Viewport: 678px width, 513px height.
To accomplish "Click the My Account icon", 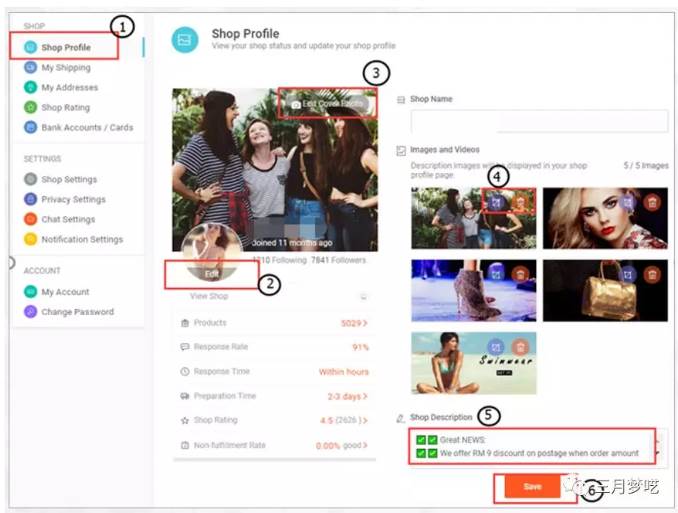I will coord(30,292).
